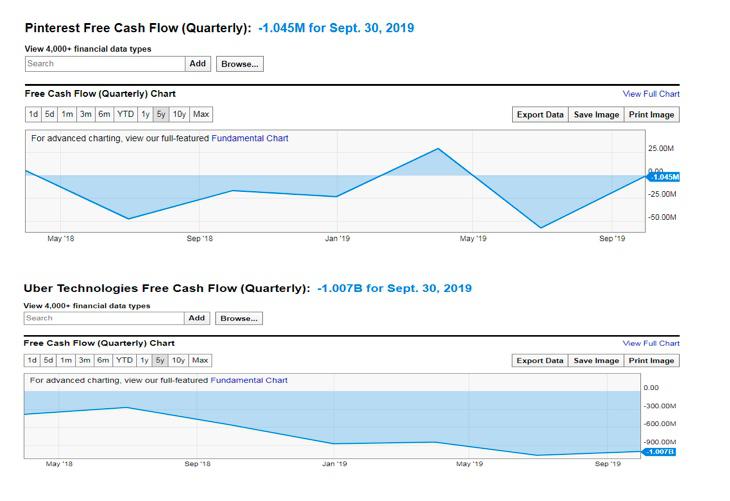730x501 pixels.
Task: Click the Uber search data types field
Action: tap(104, 318)
